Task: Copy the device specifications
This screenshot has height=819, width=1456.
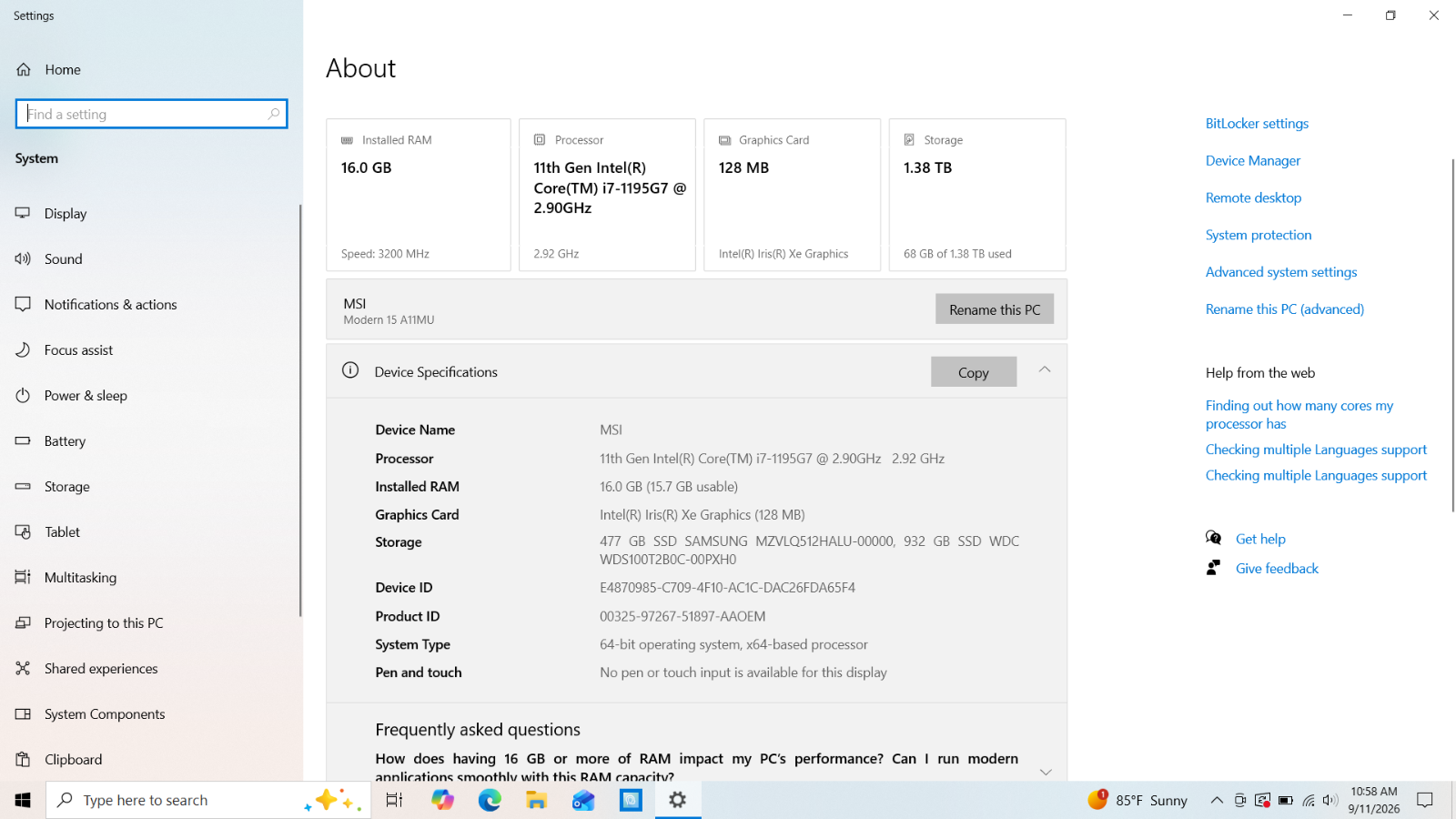Action: coord(974,372)
